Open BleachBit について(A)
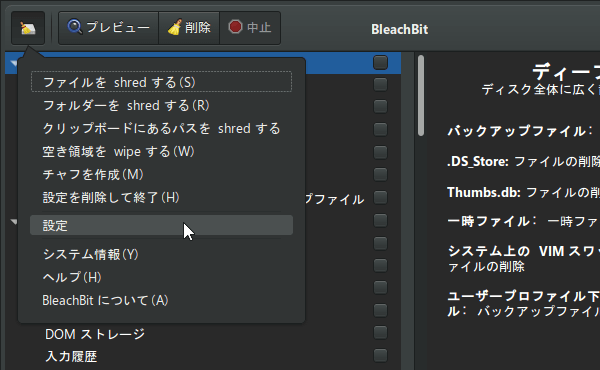This screenshot has width=600, height=370. click(161, 300)
